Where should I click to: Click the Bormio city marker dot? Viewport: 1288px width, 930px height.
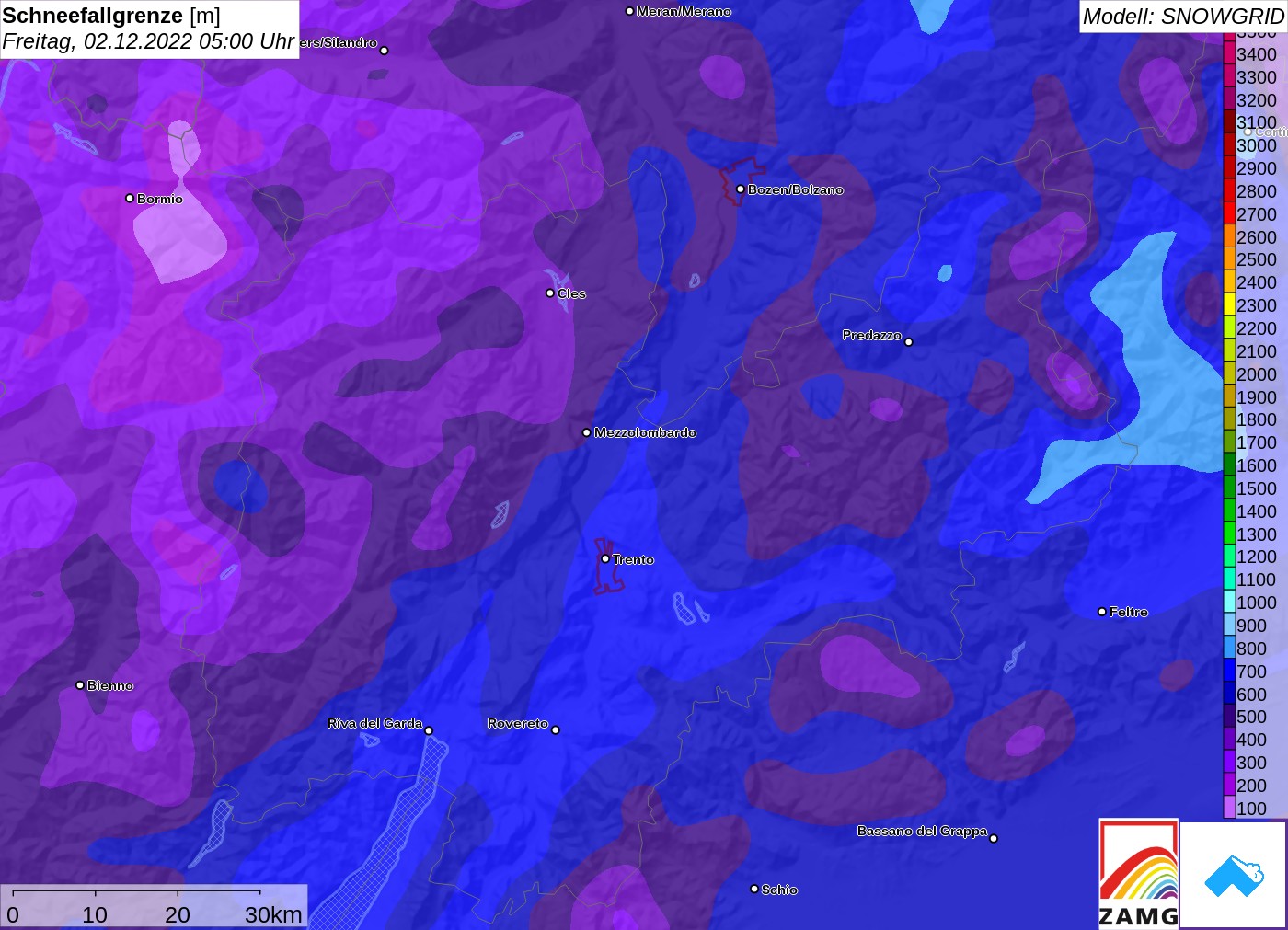(130, 198)
